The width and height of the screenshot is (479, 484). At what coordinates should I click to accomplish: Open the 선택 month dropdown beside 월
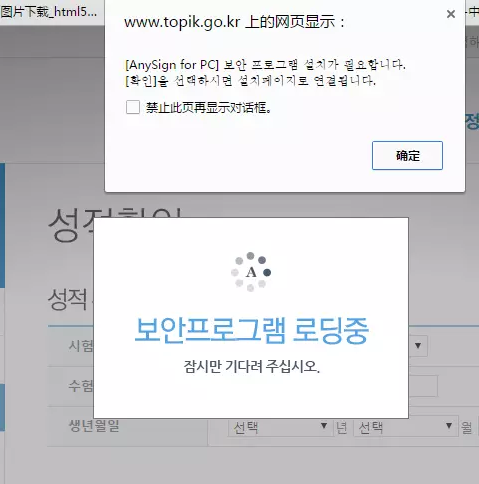405,426
